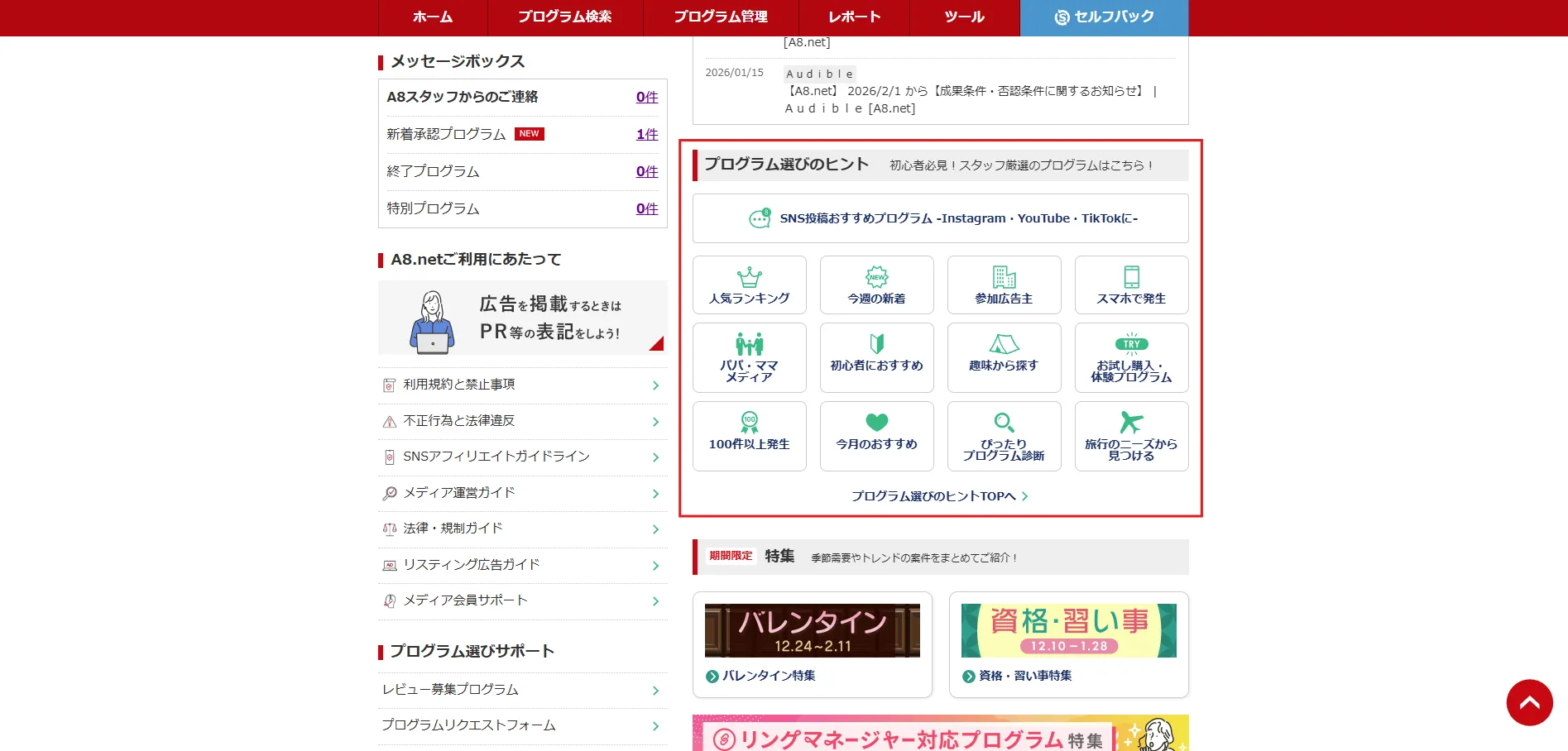Screen dimensions: 1568x751
Task: Open リングマネージャー対応プログラム特集 banner
Action: point(941,733)
